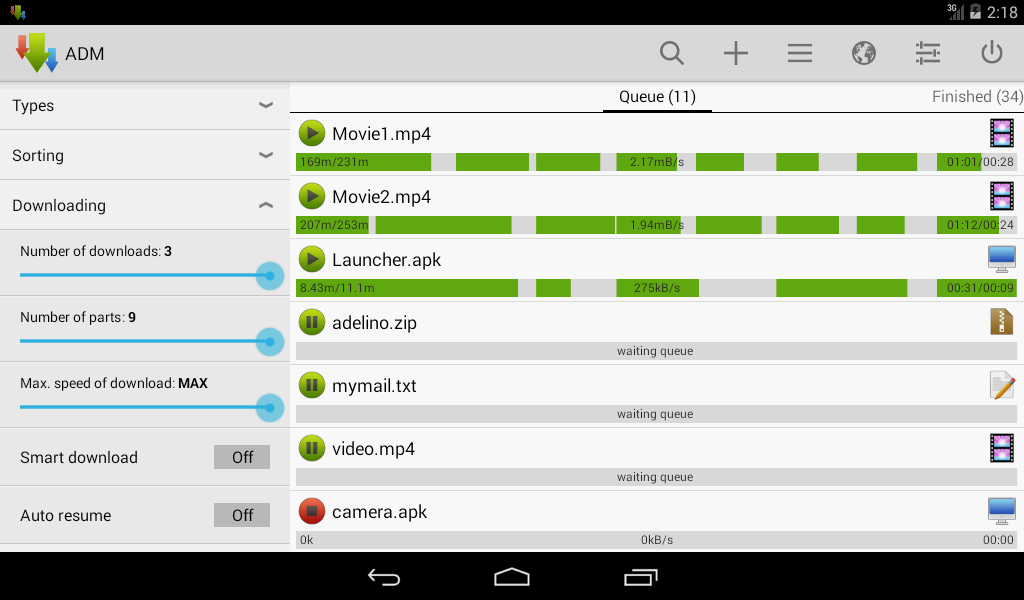The height and width of the screenshot is (600, 1024).
Task: Click the power icon to exit ADM
Action: pyautogui.click(x=991, y=53)
